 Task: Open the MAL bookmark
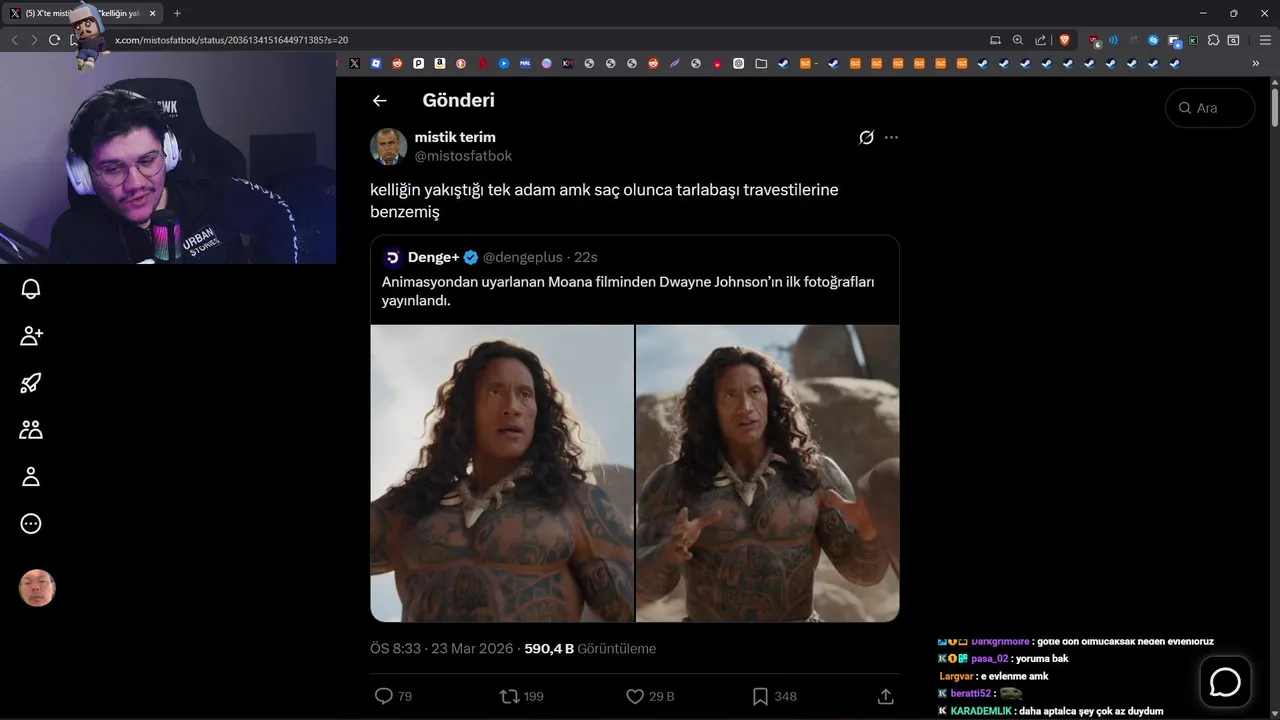(x=525, y=63)
